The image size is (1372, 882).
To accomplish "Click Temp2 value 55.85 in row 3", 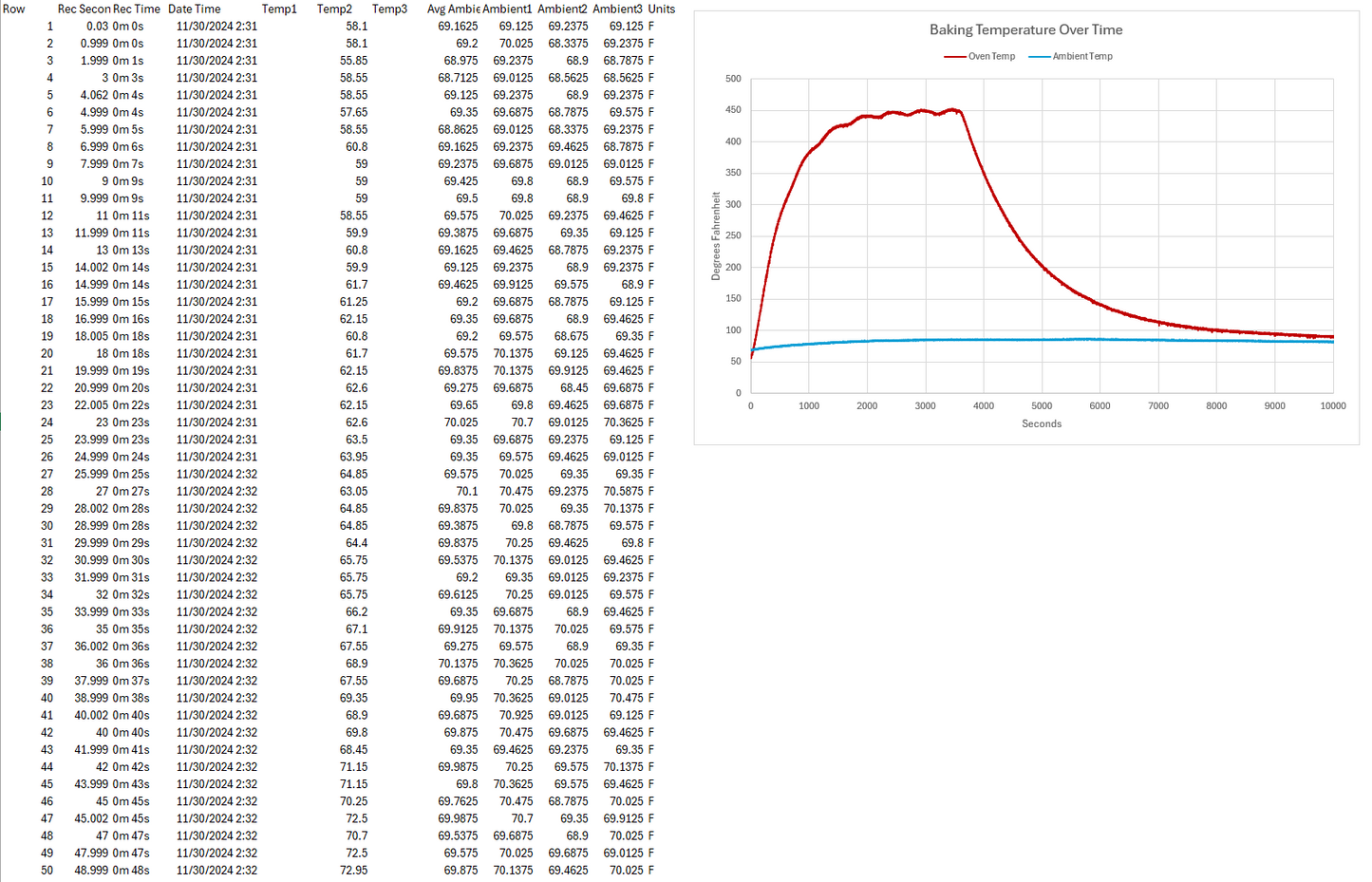I will click(x=353, y=61).
